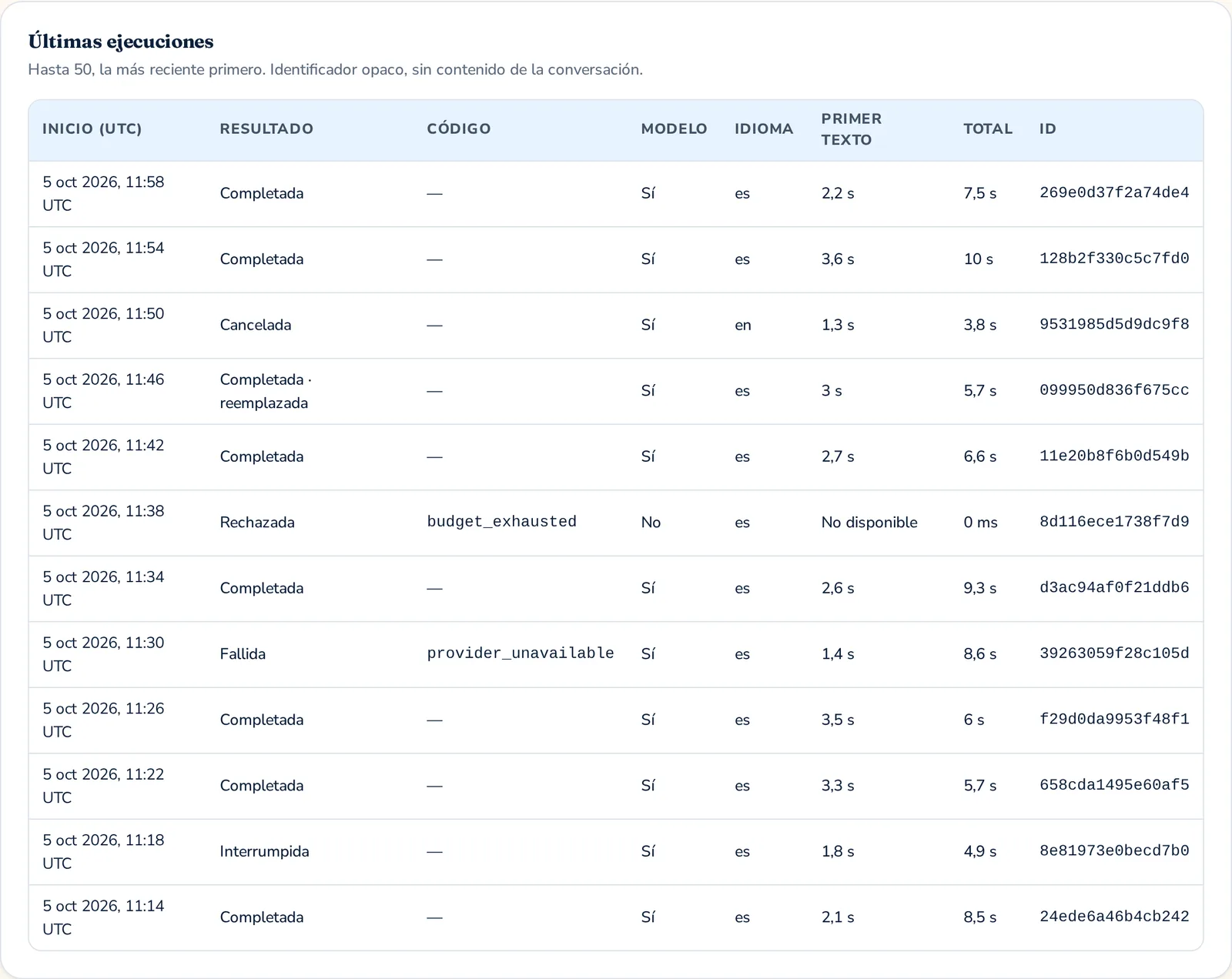Click the Rechazada result
This screenshot has height=979, width=1232.
[257, 523]
